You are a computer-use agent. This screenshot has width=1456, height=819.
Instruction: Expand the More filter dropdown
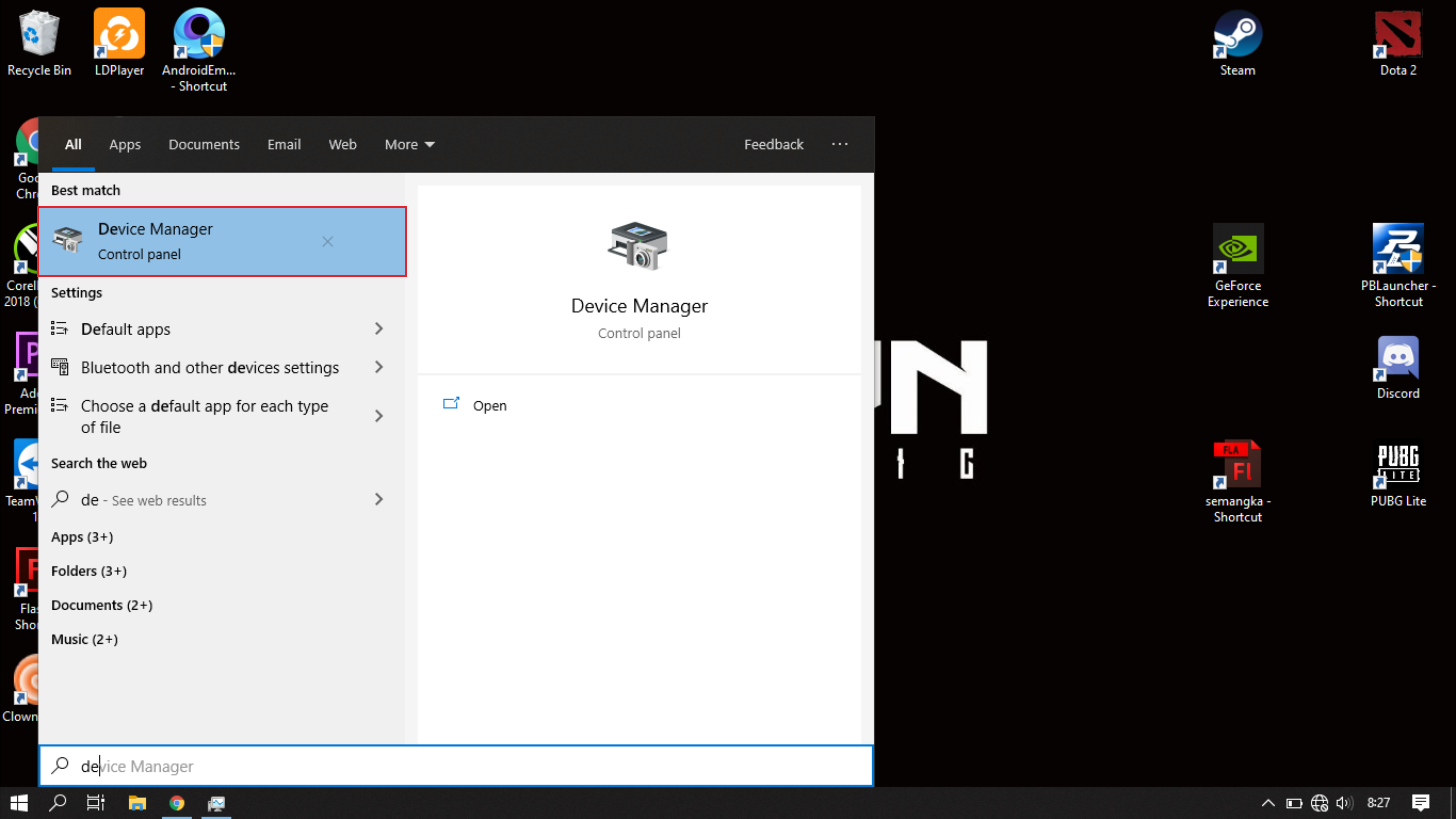point(409,145)
